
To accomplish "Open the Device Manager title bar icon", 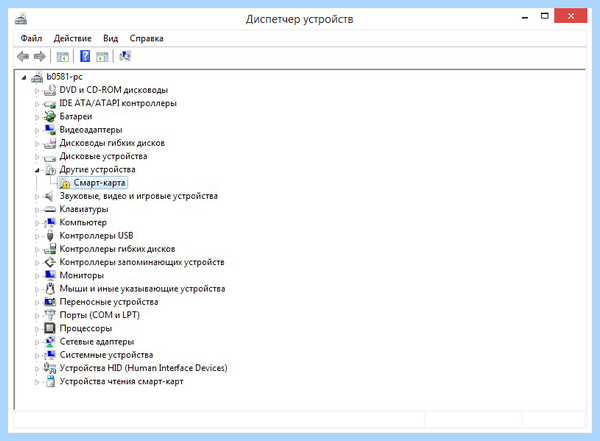I will pos(21,18).
